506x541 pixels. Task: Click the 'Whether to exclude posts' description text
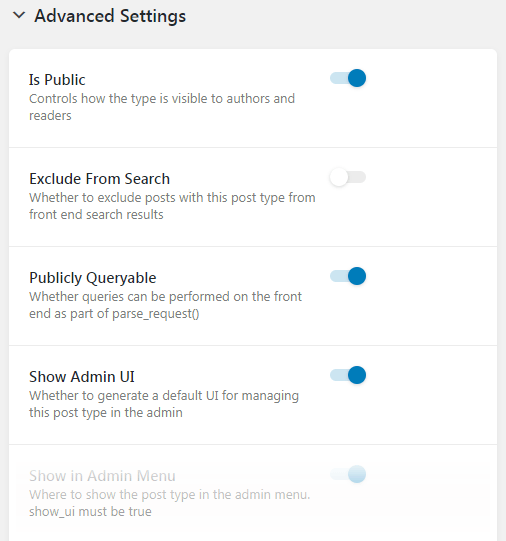pos(172,206)
